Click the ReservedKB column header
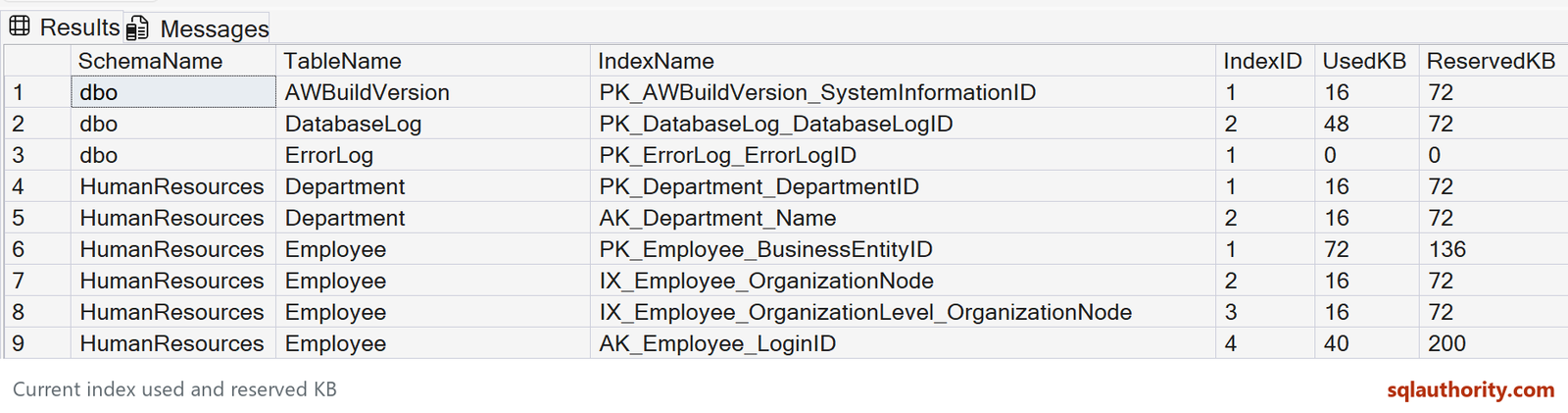Image resolution: width=1568 pixels, height=413 pixels. tap(1493, 61)
